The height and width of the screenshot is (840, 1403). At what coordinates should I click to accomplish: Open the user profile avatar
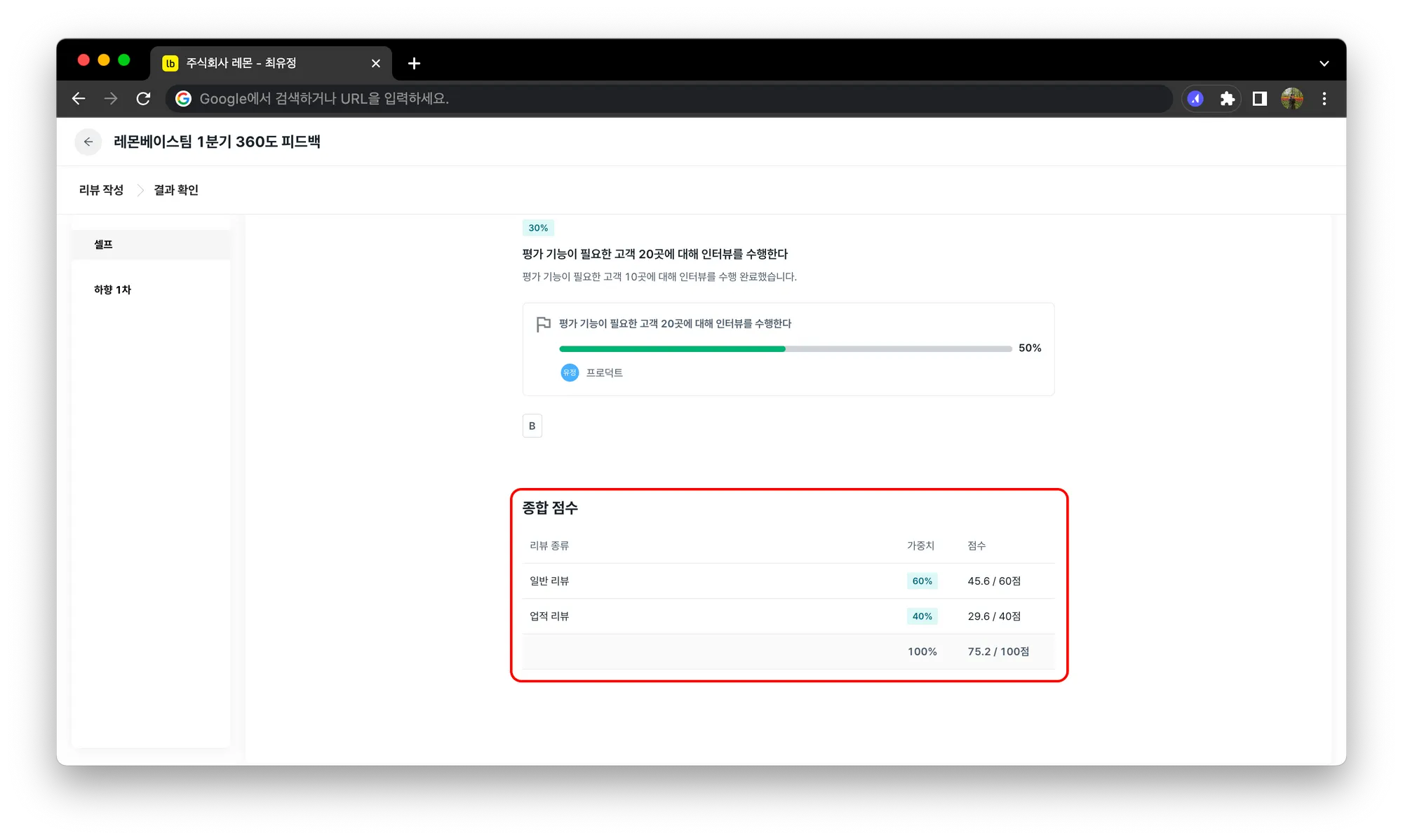click(1291, 99)
